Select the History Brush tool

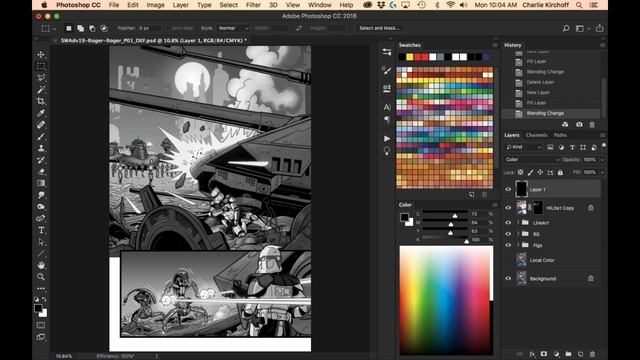tap(41, 160)
